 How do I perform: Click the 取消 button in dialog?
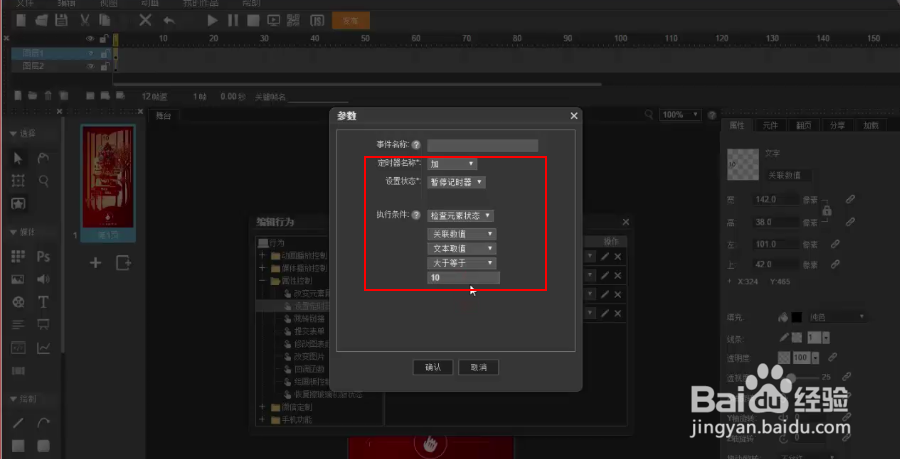(x=479, y=367)
